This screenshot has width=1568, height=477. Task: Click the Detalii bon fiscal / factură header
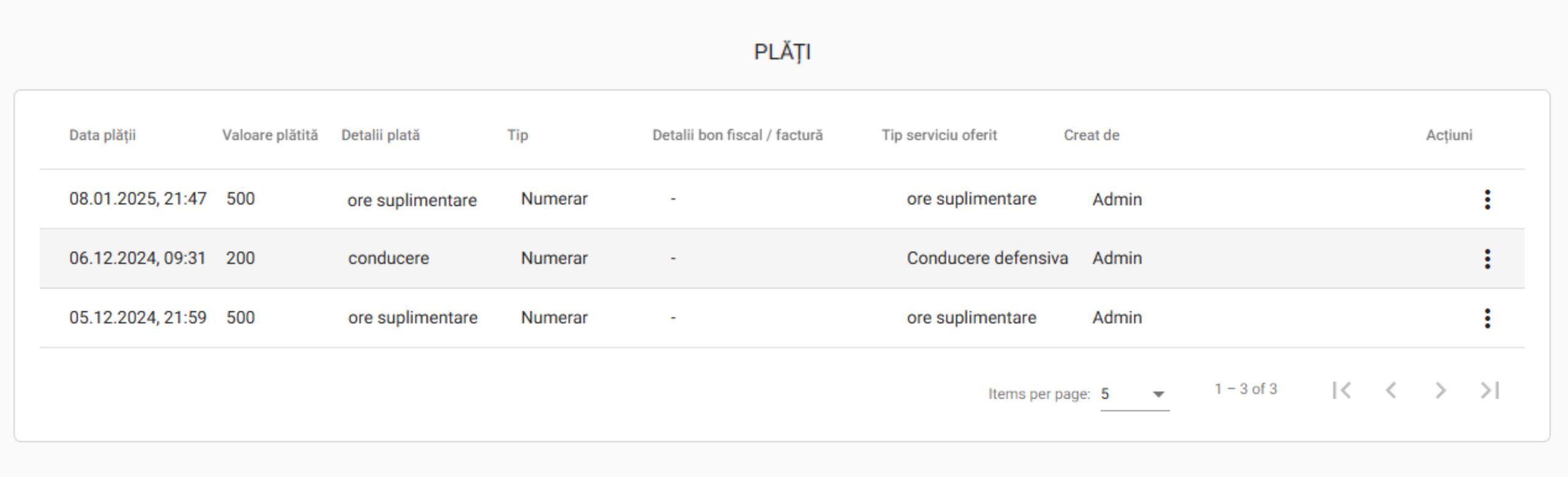coord(737,135)
